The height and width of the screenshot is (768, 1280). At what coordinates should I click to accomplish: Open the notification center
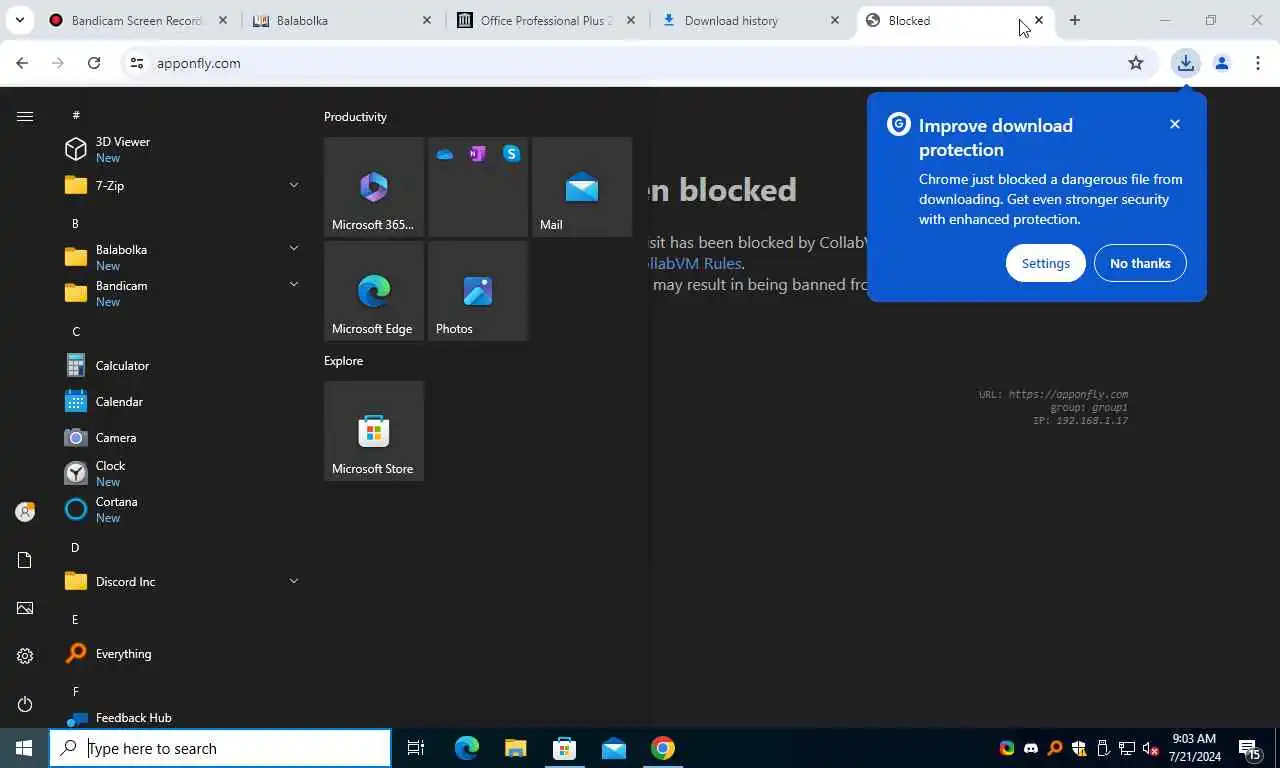coord(1250,748)
